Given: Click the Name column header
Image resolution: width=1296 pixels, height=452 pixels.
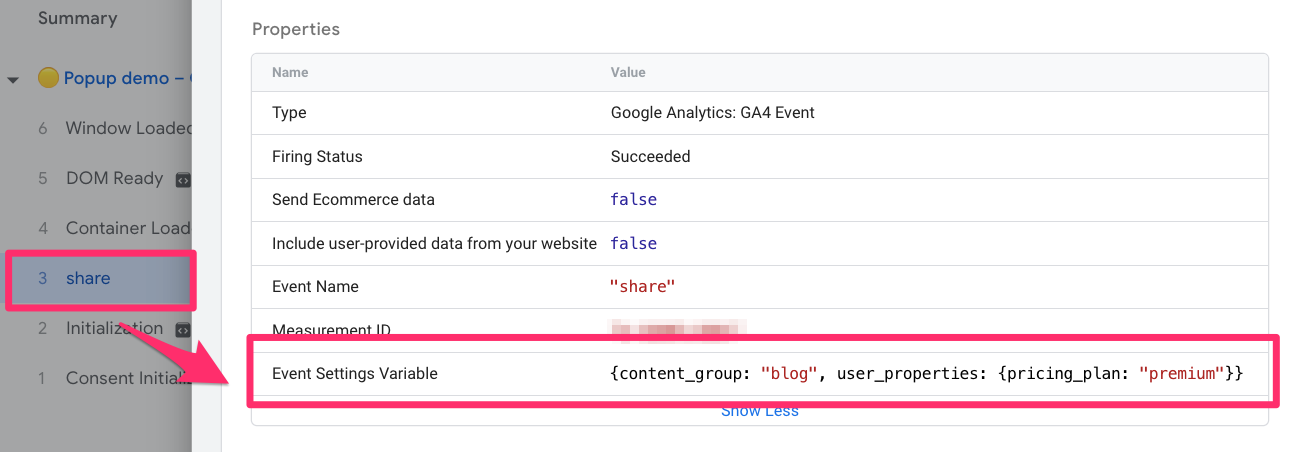Looking at the screenshot, I should 290,73.
